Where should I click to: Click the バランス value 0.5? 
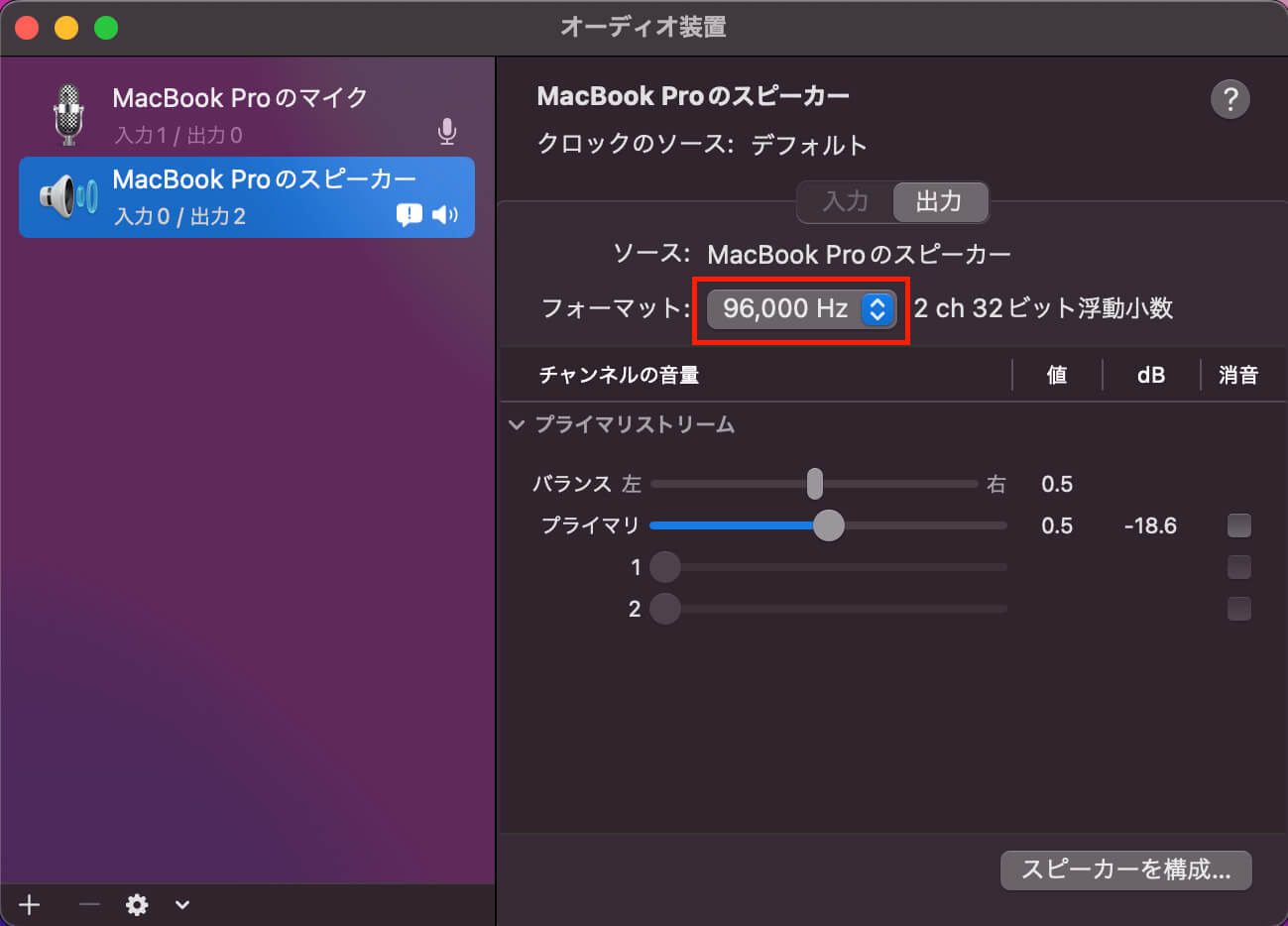tap(1057, 484)
